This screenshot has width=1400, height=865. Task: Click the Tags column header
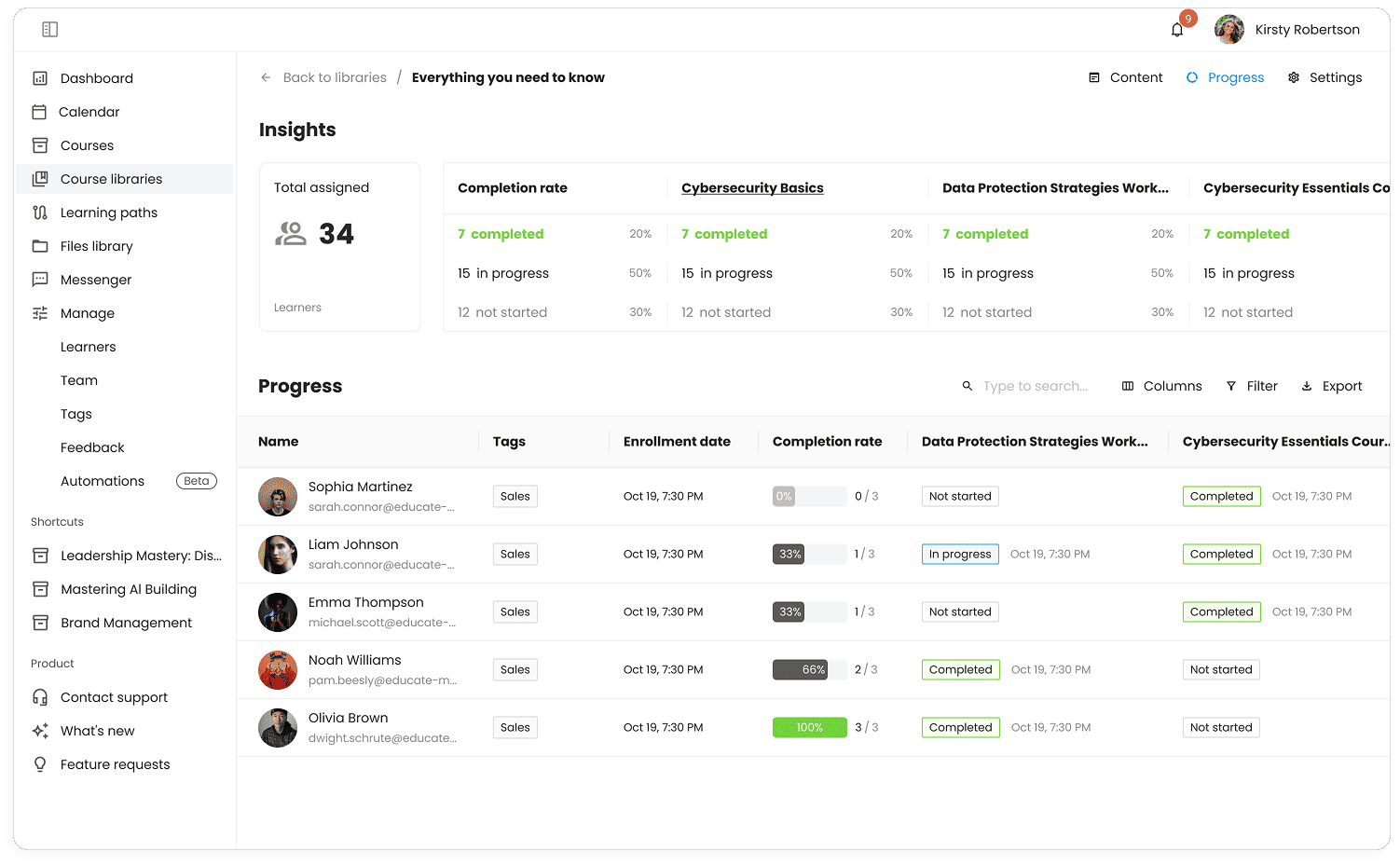point(509,442)
